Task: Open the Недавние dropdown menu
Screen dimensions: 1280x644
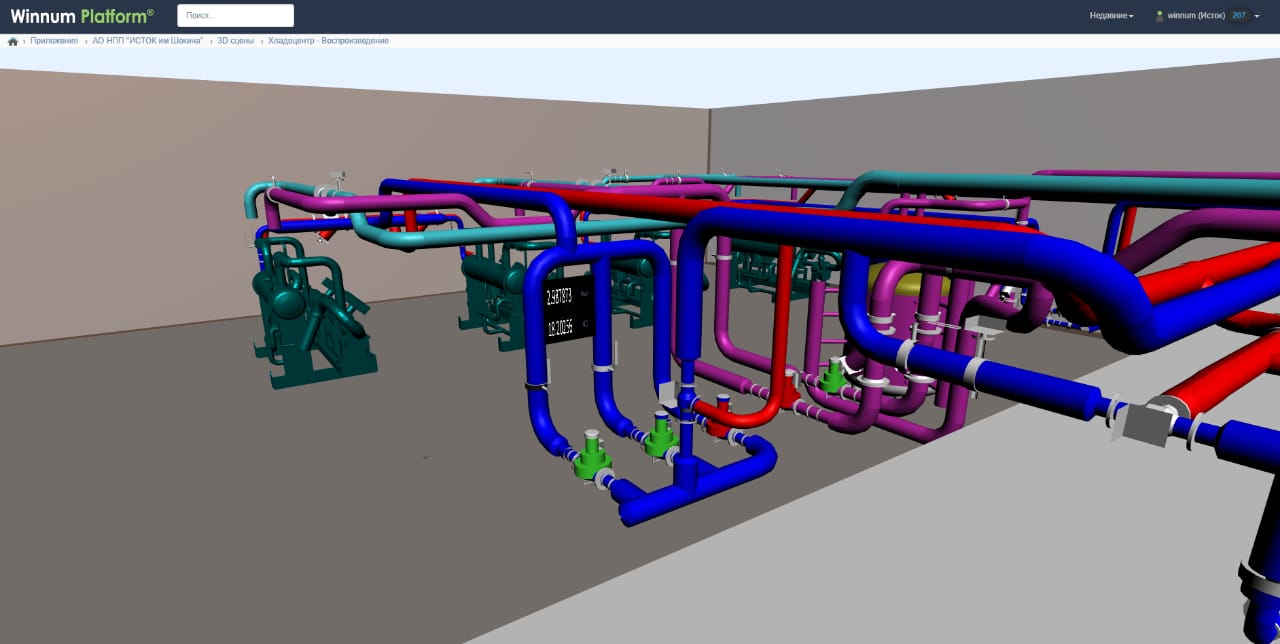Action: (1112, 16)
